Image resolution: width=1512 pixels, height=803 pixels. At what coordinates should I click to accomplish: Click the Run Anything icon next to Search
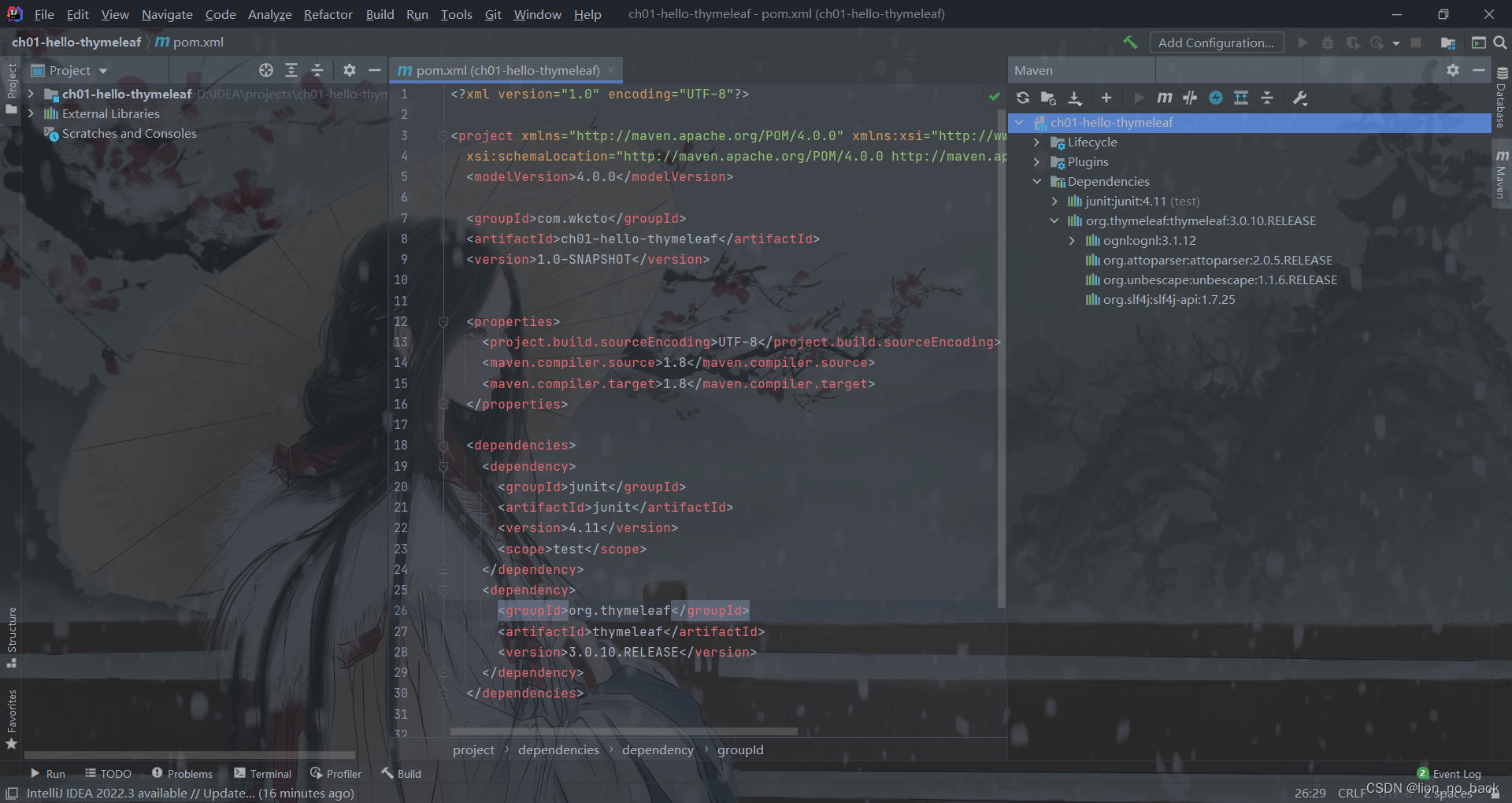pyautogui.click(x=1478, y=43)
